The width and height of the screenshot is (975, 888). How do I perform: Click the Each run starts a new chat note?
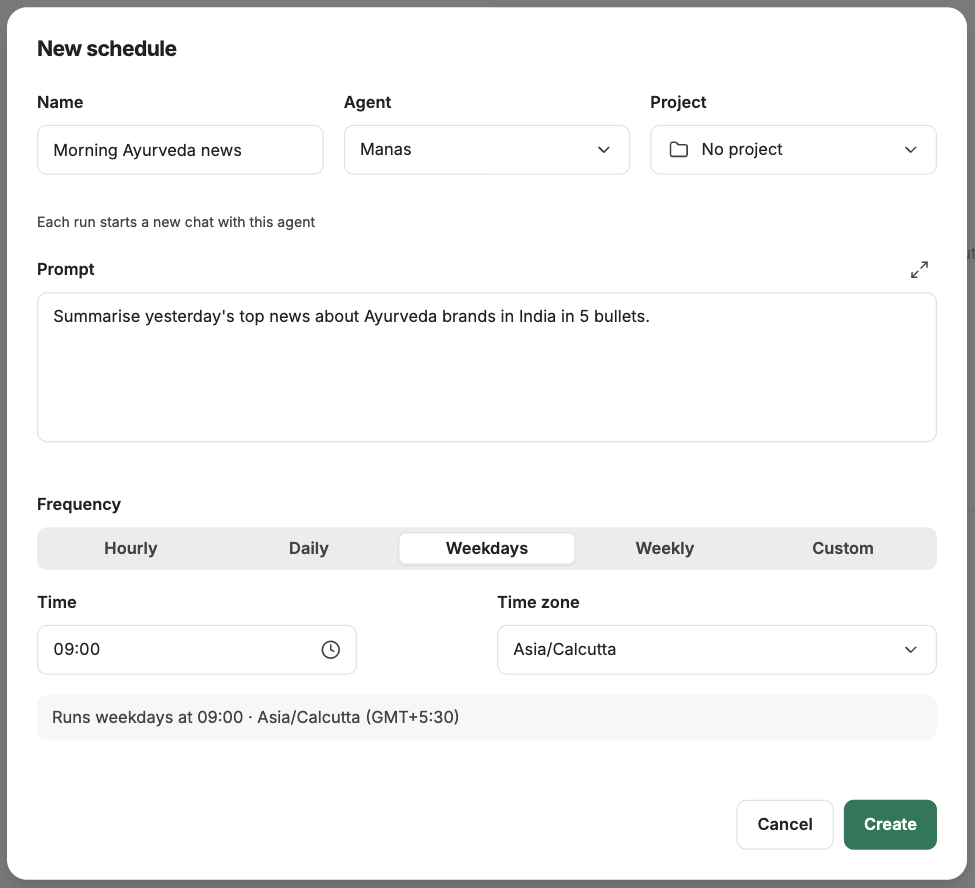(176, 222)
